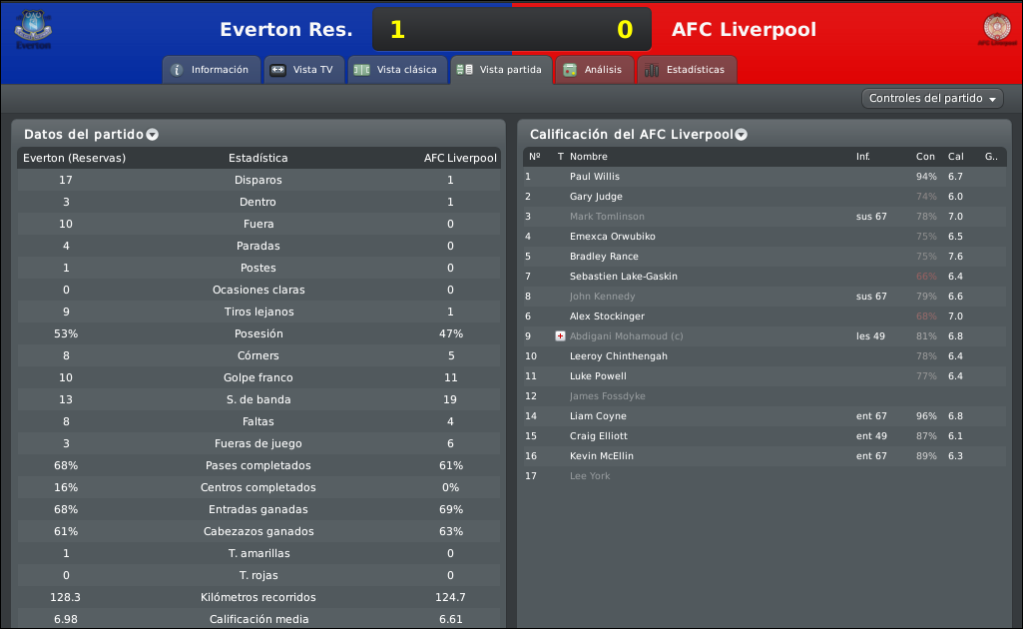The width and height of the screenshot is (1023, 629).
Task: Click the Everton club crest icon
Action: click(33, 29)
